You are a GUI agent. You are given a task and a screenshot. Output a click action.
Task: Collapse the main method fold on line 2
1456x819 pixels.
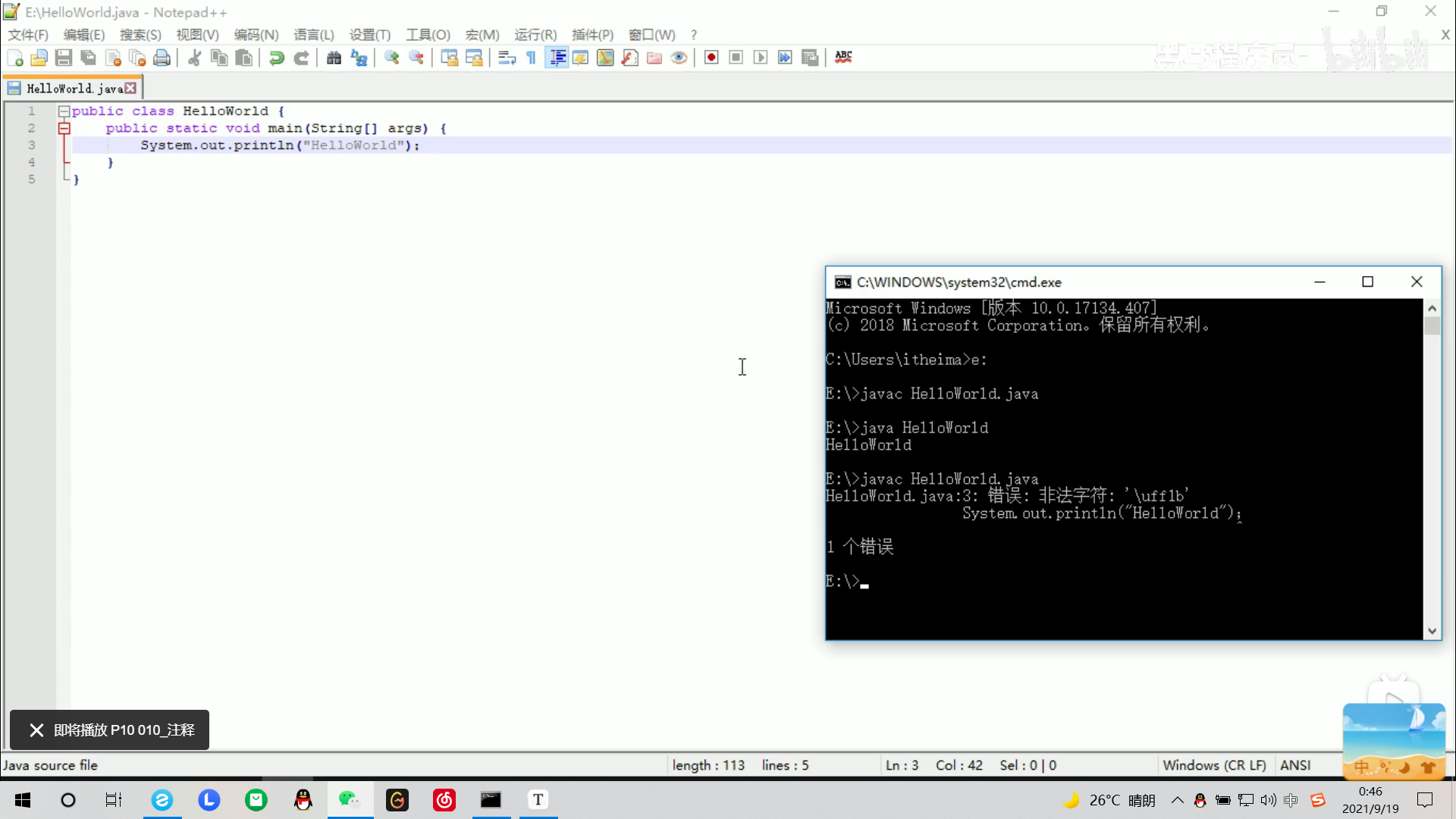point(64,129)
